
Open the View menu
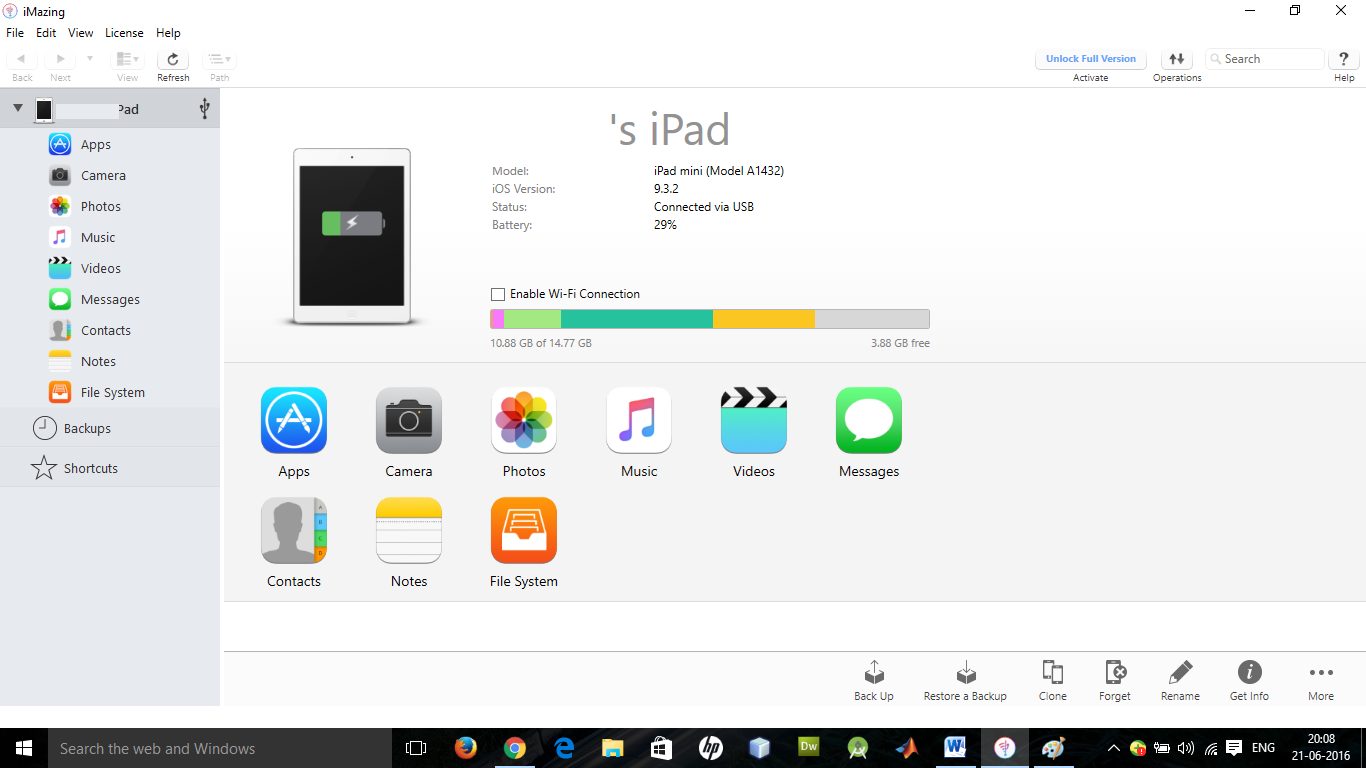81,33
